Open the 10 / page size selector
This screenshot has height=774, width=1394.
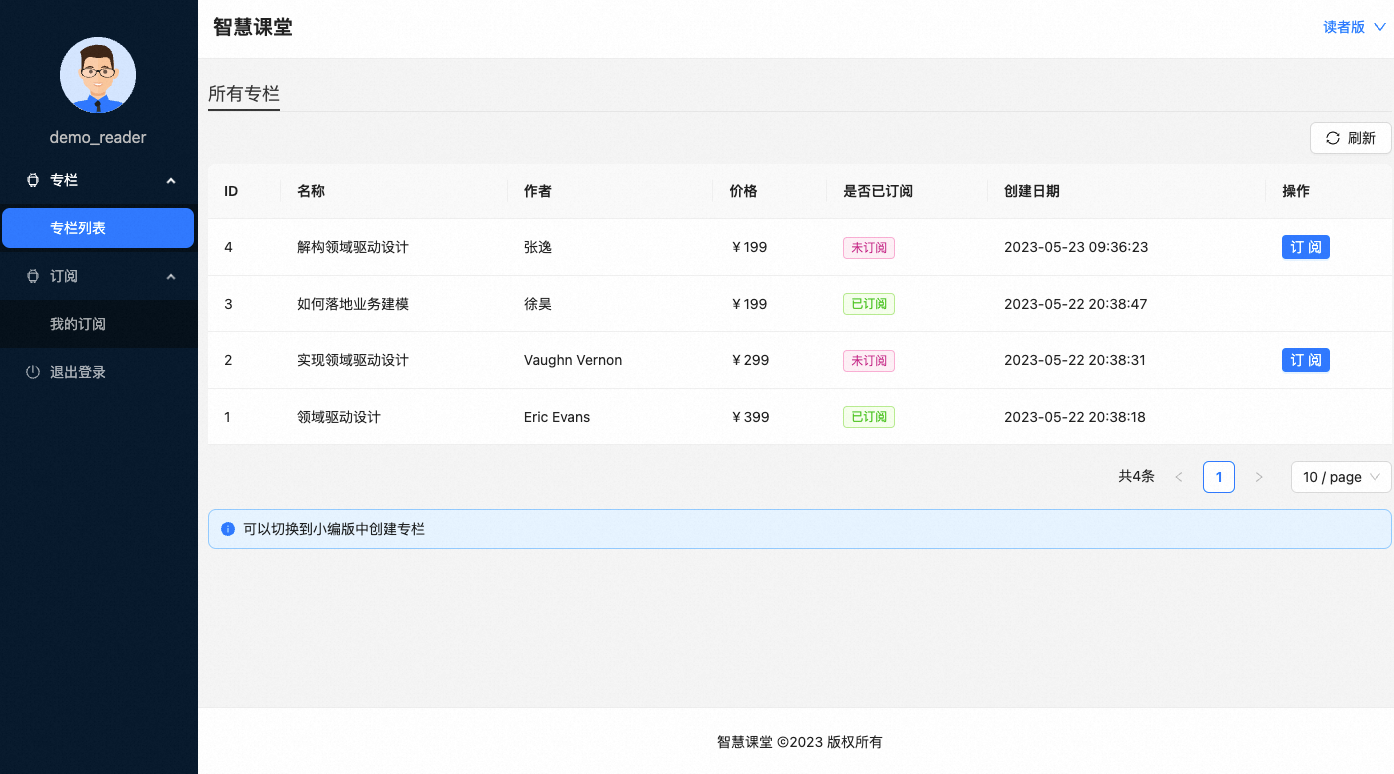pos(1341,477)
